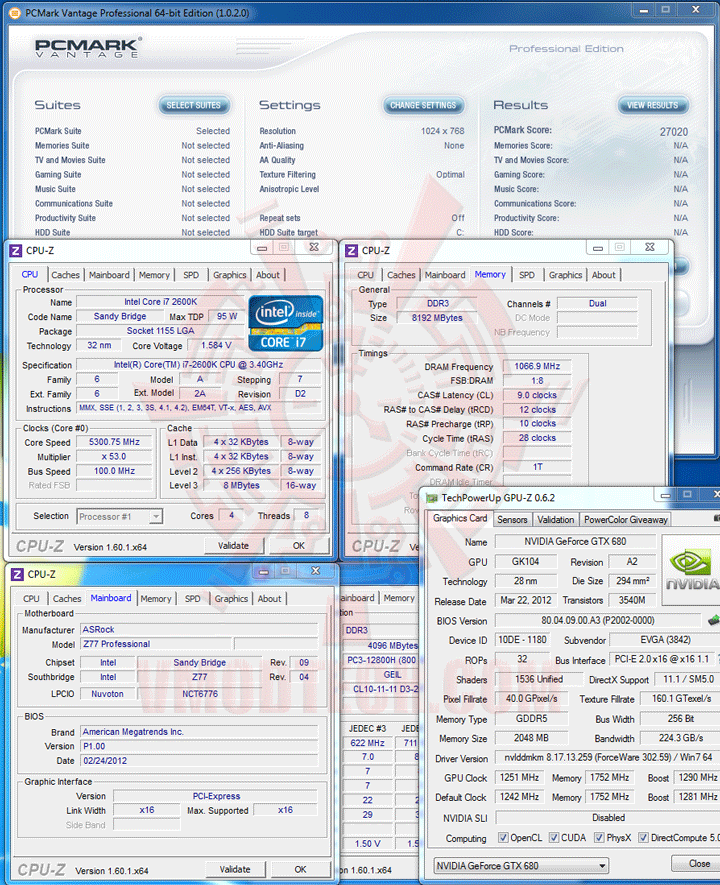Select About tab in Memory CPU-Z window
Screen dimensions: 720x885
click(x=604, y=275)
